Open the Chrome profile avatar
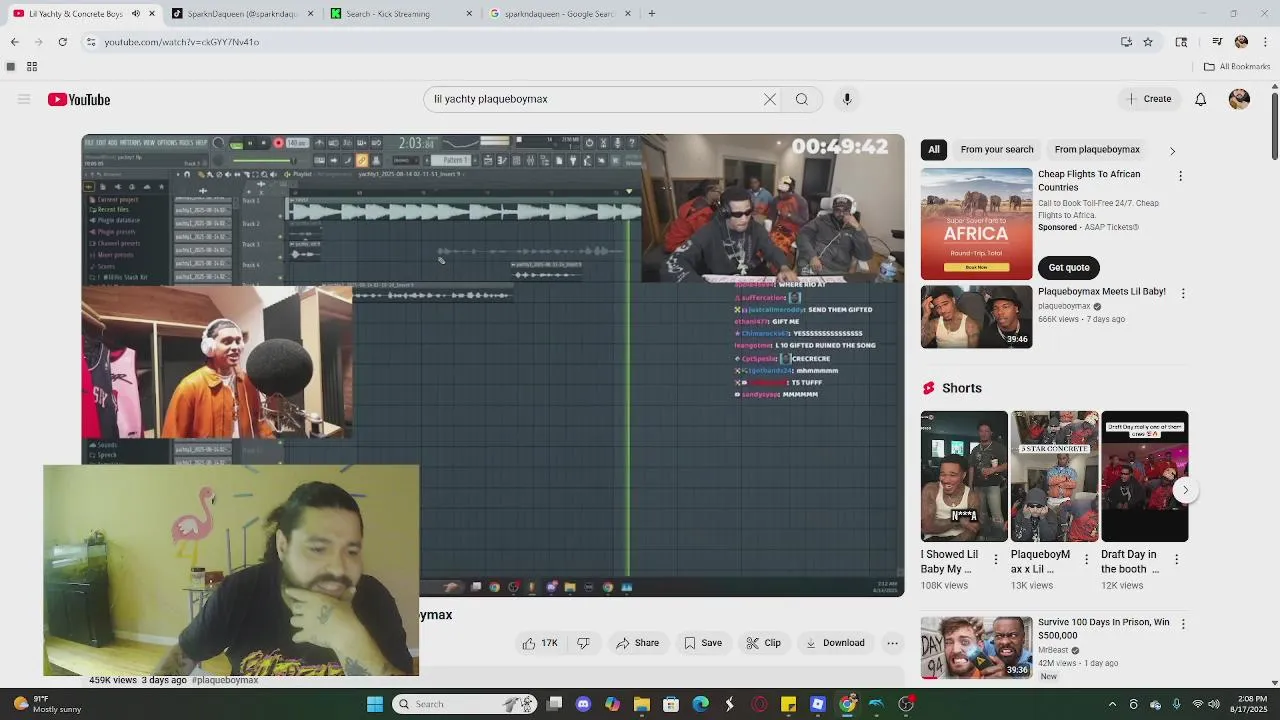Screen dimensions: 1280x720 pos(1241,42)
